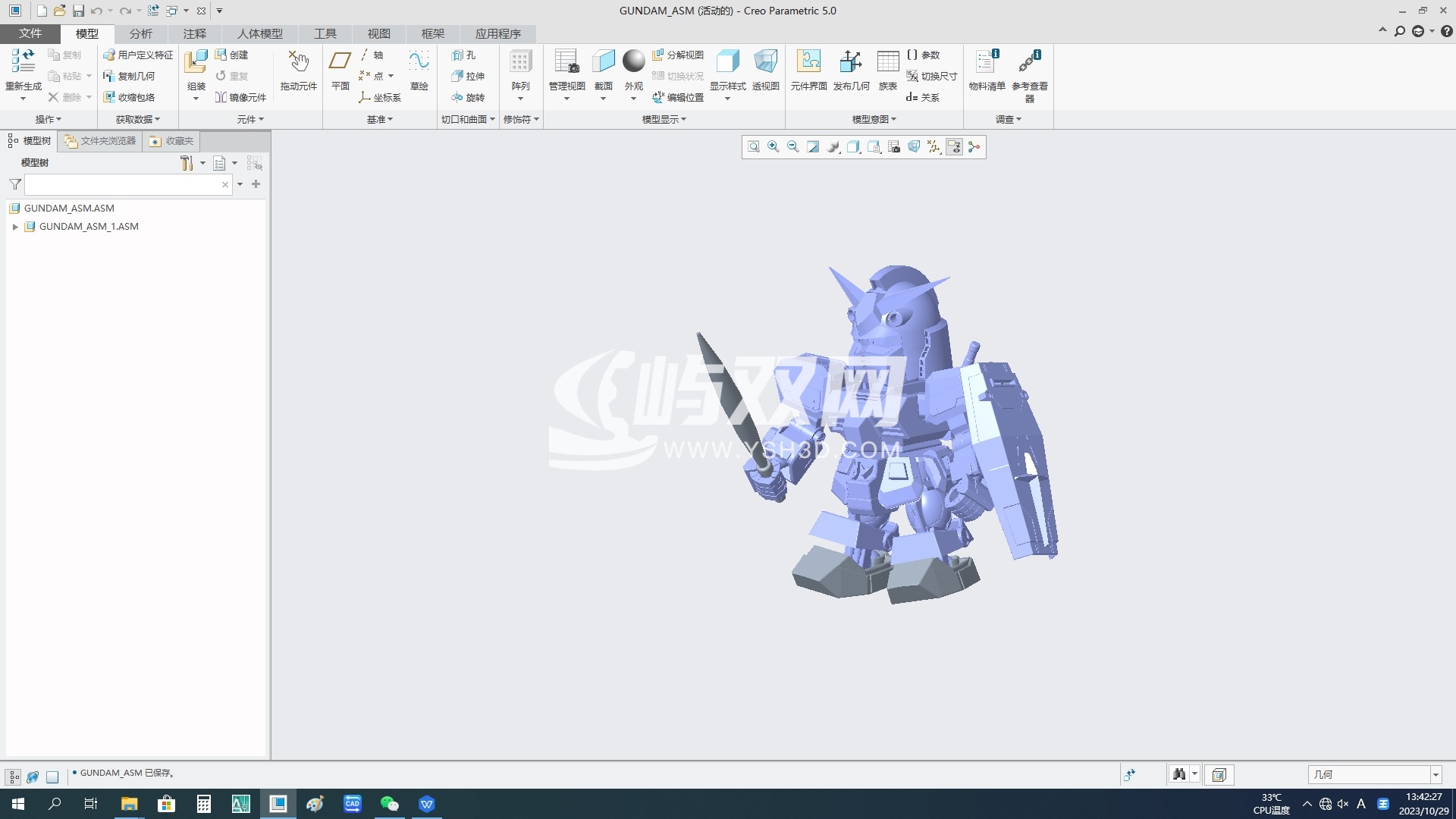Expand the GUNDAM_ASM_1.ASM tree node

tap(14, 227)
